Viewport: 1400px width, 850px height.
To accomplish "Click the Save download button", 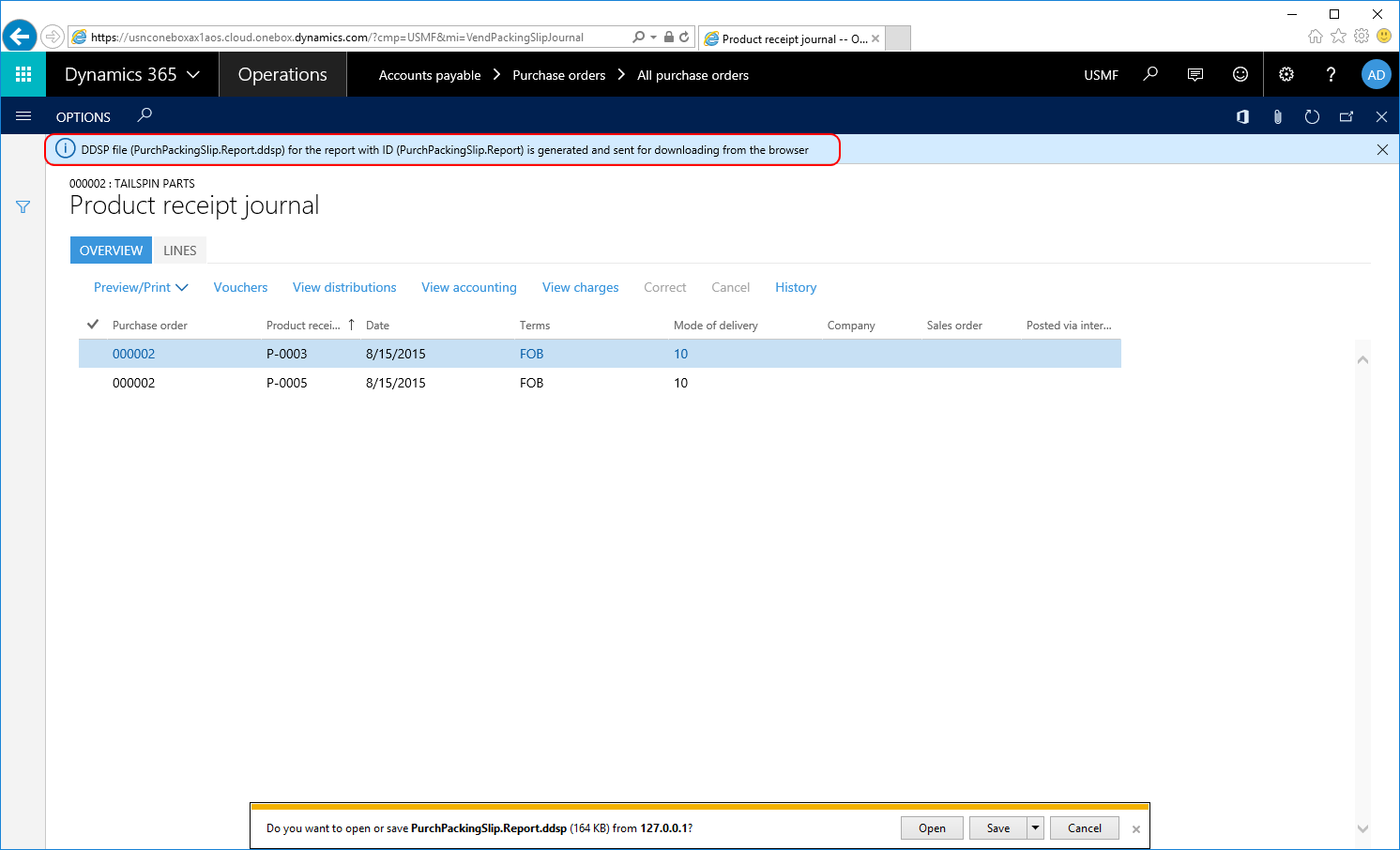I will coord(998,827).
